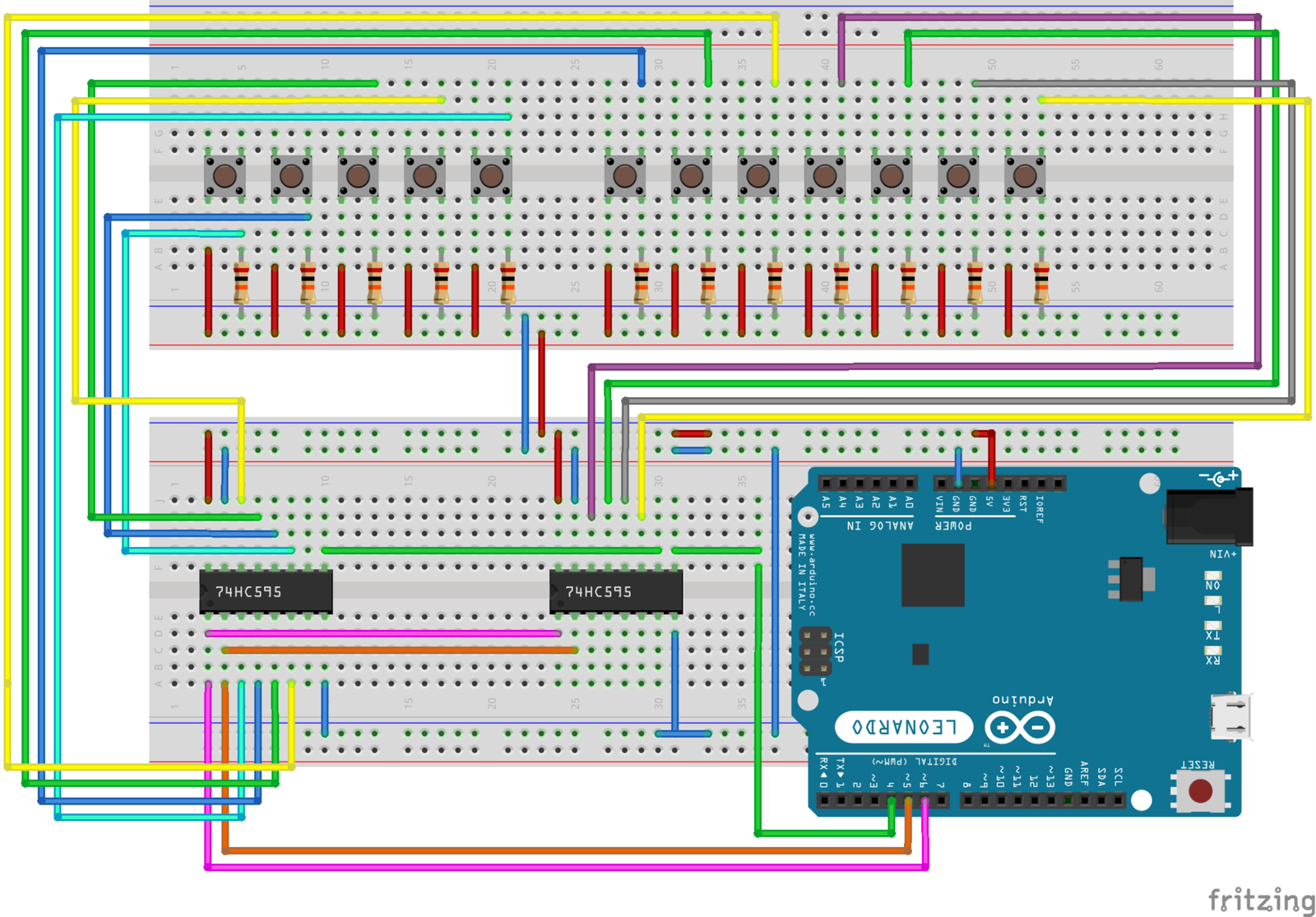Click the ON power LED indicator
1316x917 pixels.
(1213, 577)
